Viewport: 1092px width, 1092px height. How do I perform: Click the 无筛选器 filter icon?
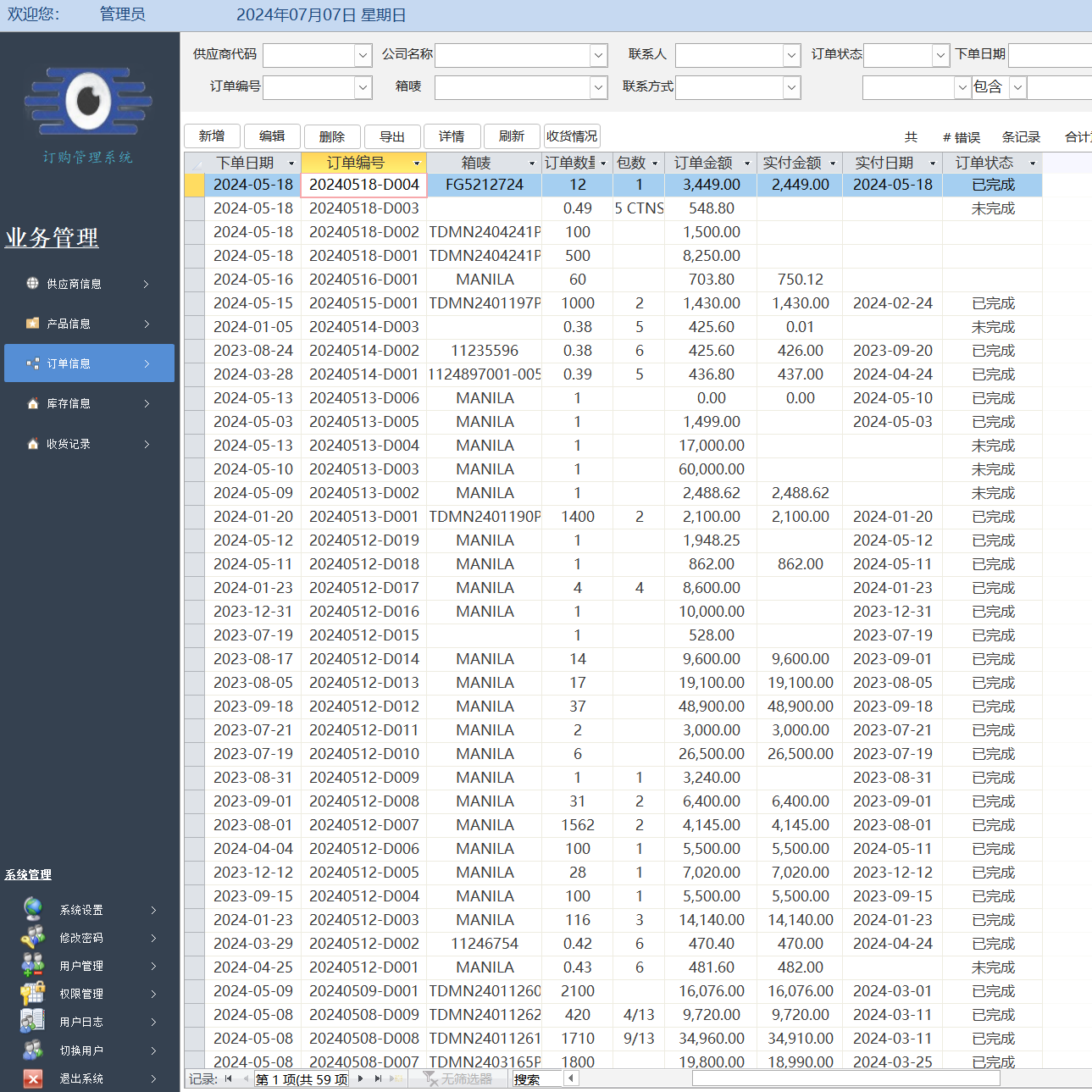430,1078
